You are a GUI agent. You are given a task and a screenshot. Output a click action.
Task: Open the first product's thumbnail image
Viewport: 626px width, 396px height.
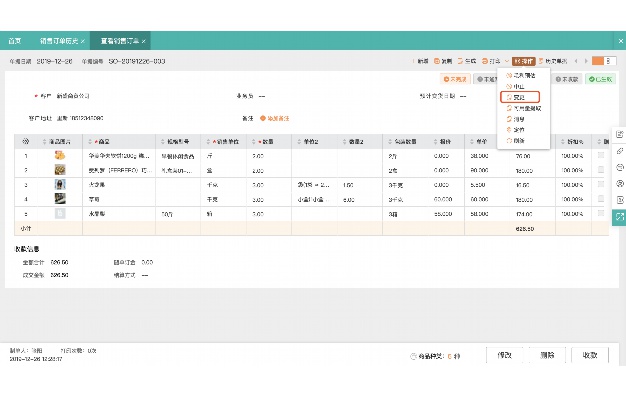point(60,155)
